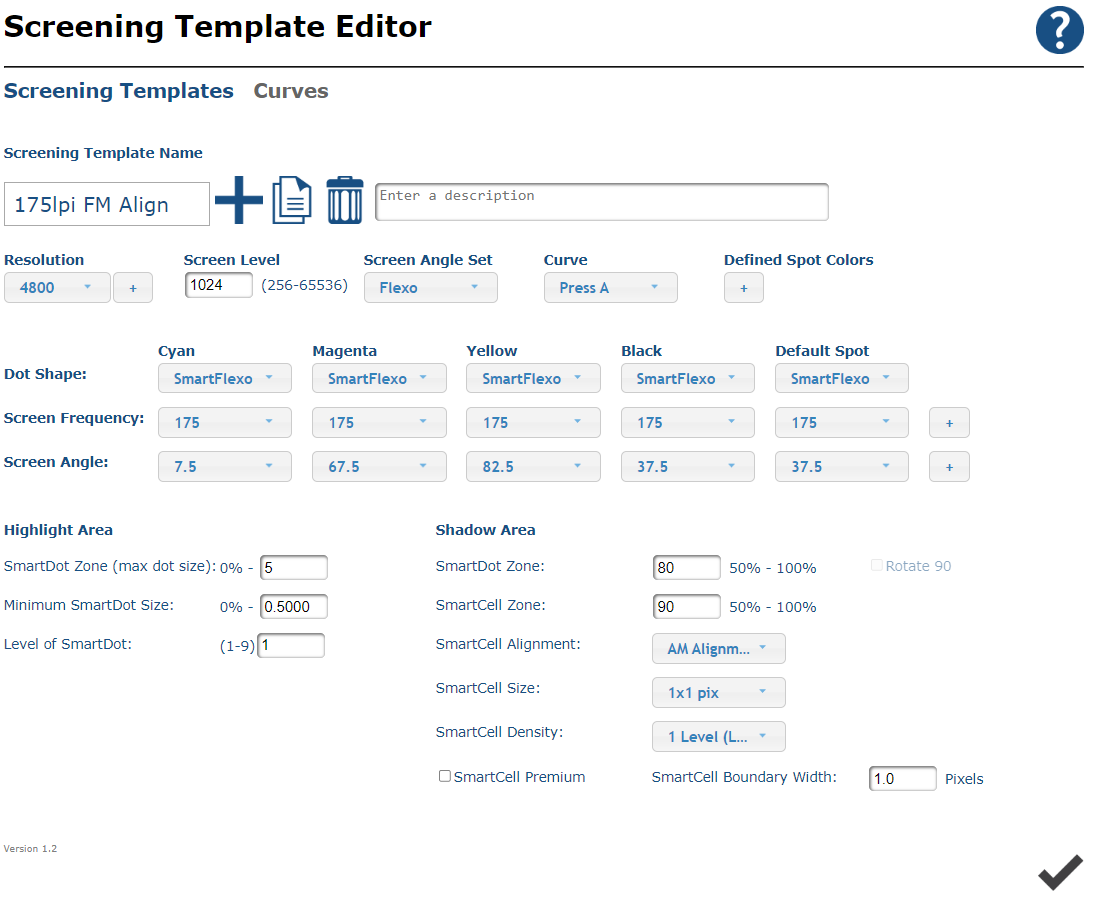Toggle the Rotate 90 option
The width and height of the screenshot is (1098, 903).
[876, 565]
